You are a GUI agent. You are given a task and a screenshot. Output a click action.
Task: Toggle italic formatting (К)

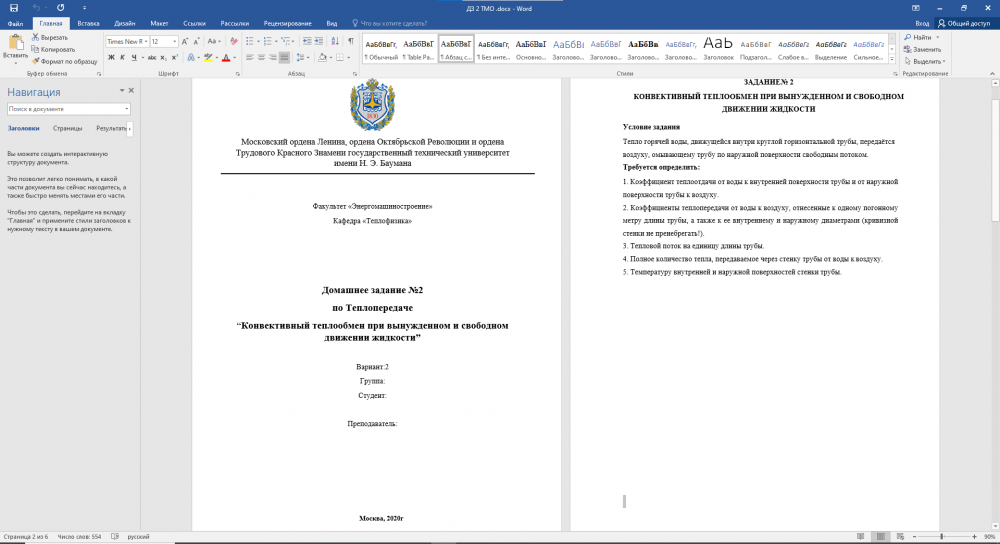(122, 58)
